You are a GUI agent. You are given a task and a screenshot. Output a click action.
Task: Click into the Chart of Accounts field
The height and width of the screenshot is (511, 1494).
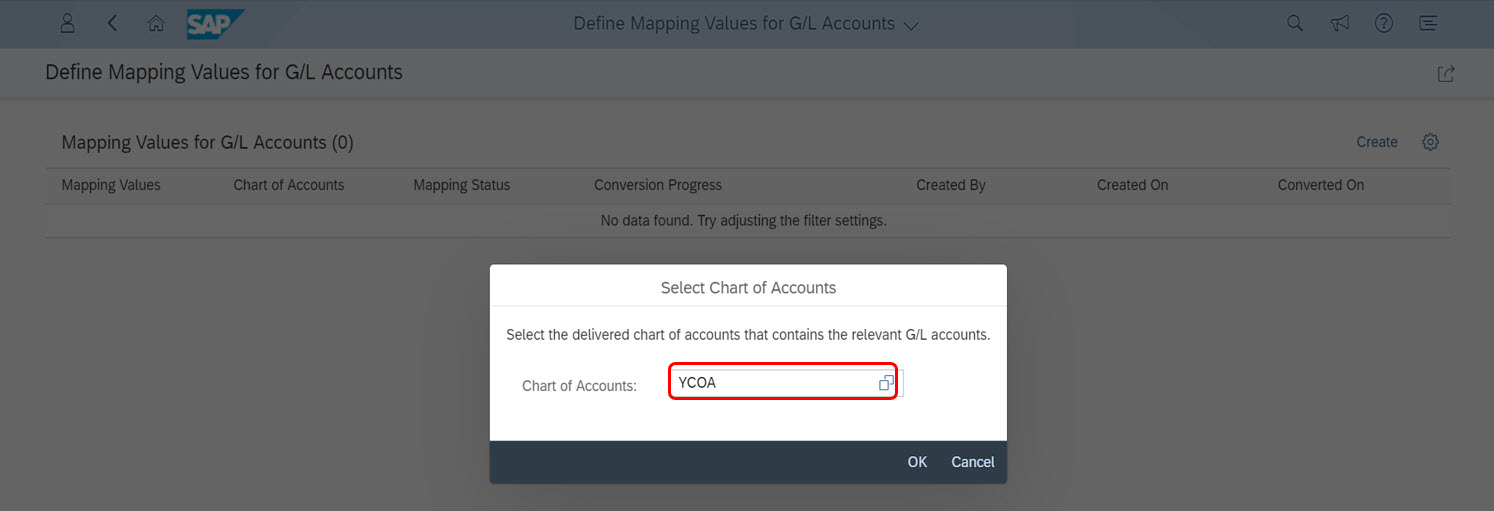coord(773,383)
